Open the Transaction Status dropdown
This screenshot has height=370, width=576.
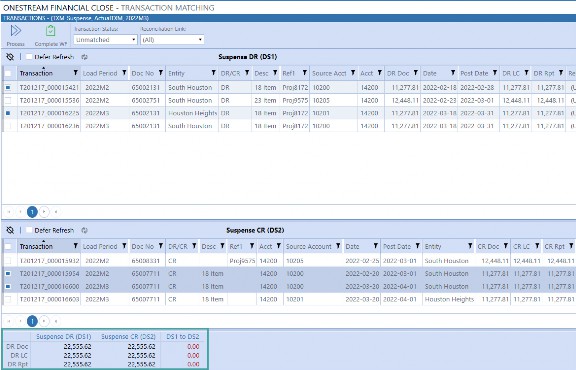pos(105,39)
